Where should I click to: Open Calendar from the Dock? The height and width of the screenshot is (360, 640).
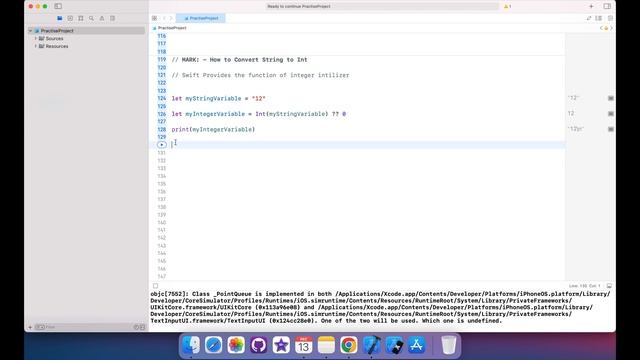(304, 345)
